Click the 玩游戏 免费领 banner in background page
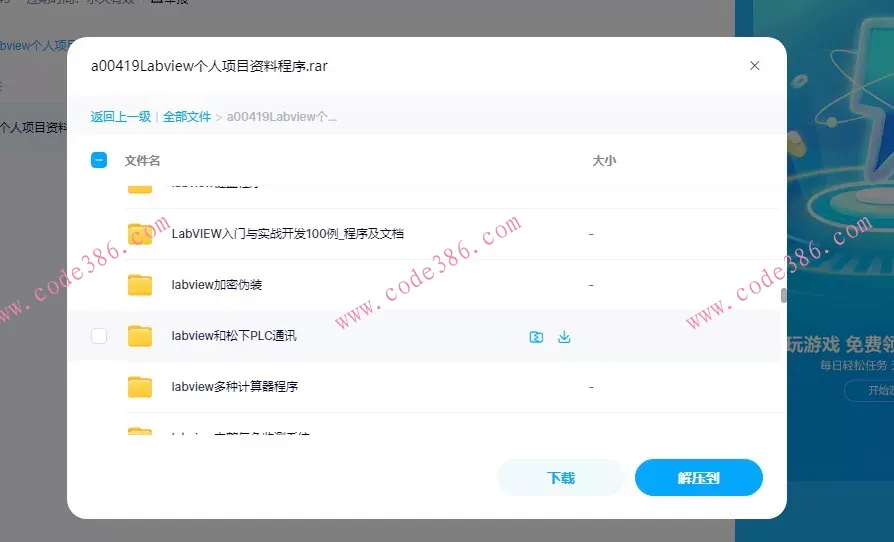 coord(840,344)
